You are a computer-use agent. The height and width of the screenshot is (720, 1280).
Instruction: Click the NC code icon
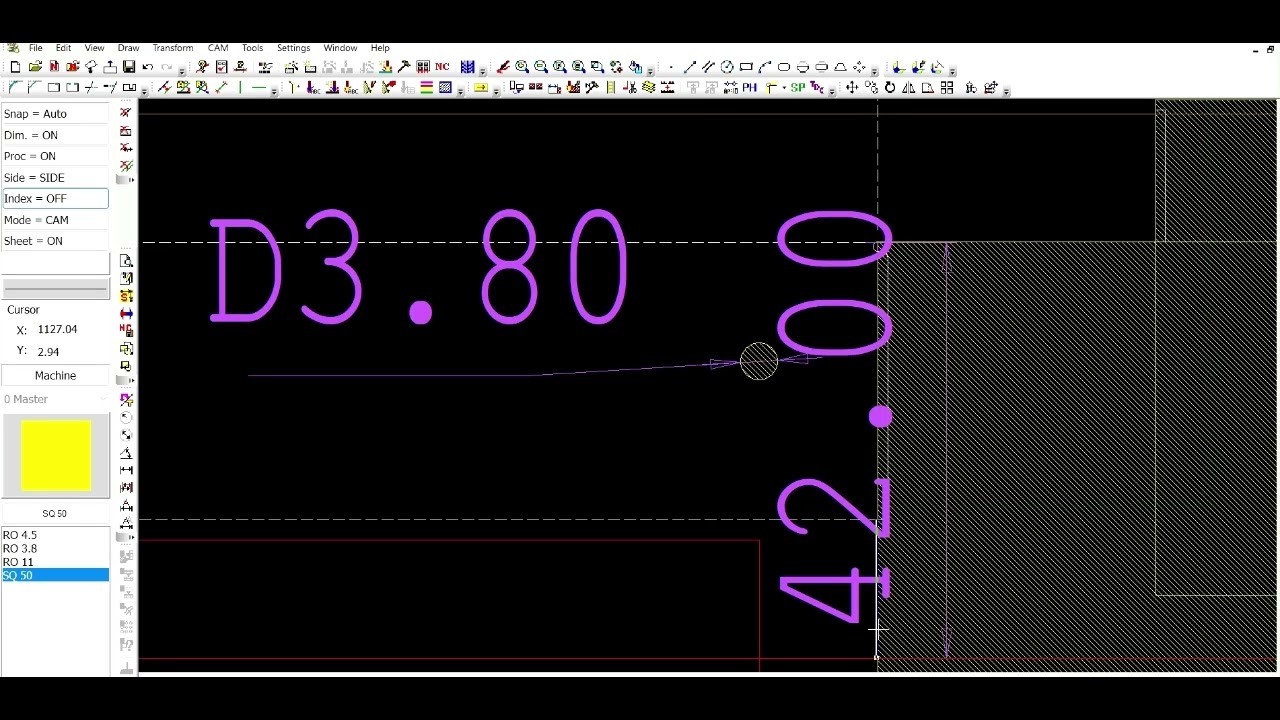pyautogui.click(x=442, y=67)
